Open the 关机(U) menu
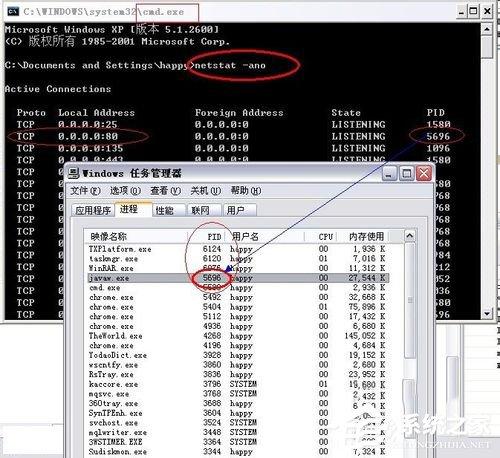The width and height of the screenshot is (500, 458). pyautogui.click(x=206, y=191)
